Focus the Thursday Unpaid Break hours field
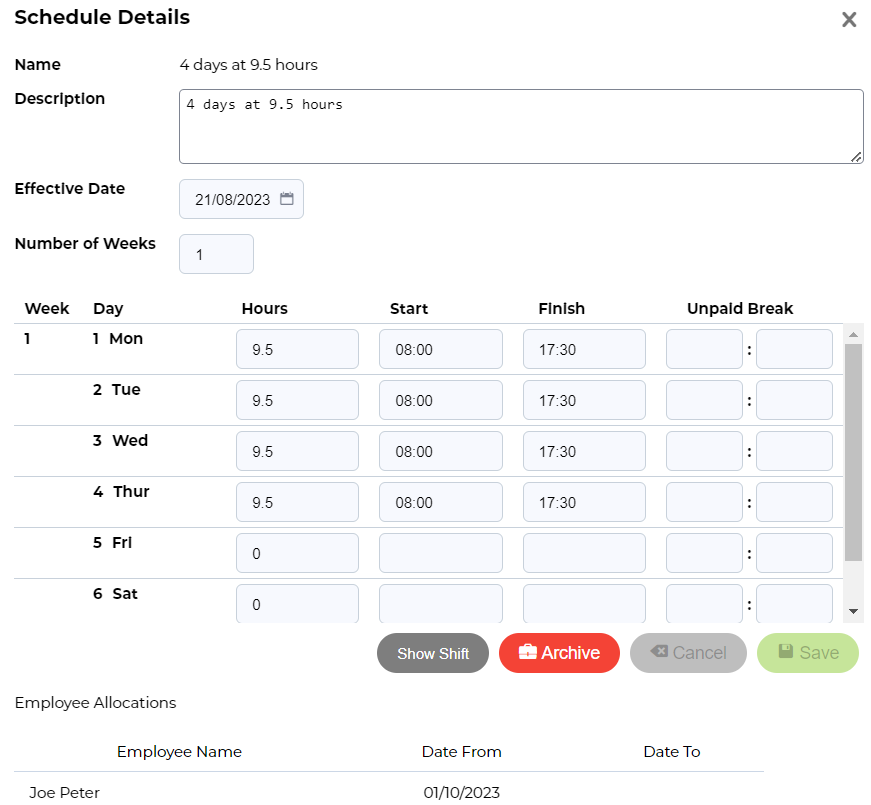 click(x=704, y=503)
